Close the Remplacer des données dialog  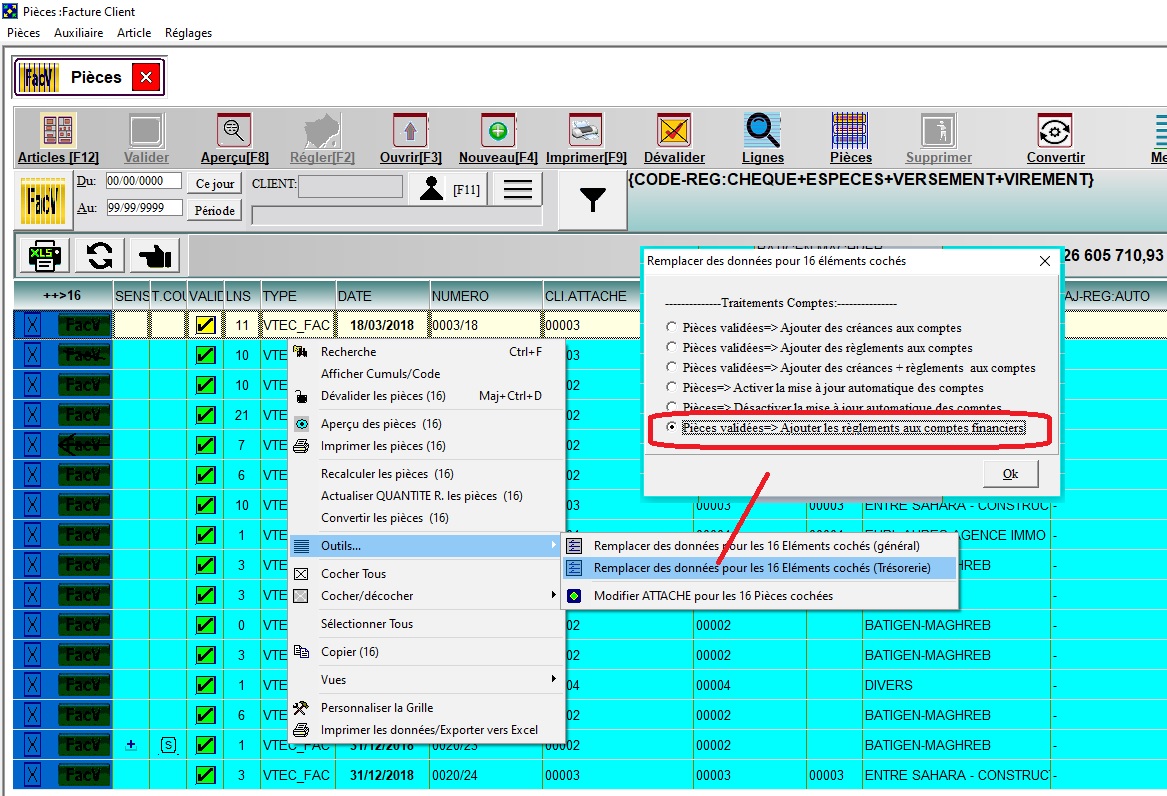(x=1045, y=261)
